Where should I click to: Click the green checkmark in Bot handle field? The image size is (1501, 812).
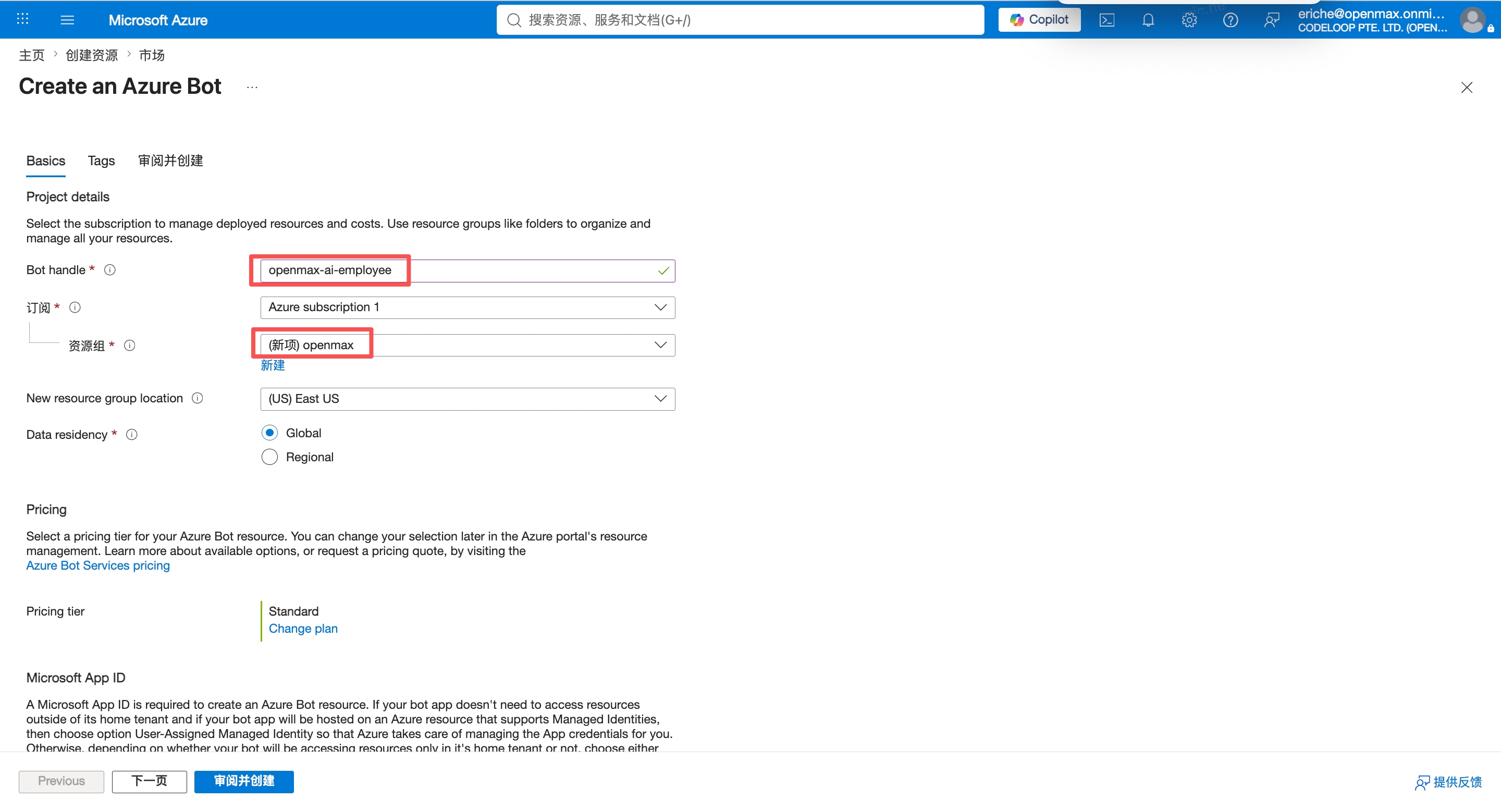(x=662, y=271)
